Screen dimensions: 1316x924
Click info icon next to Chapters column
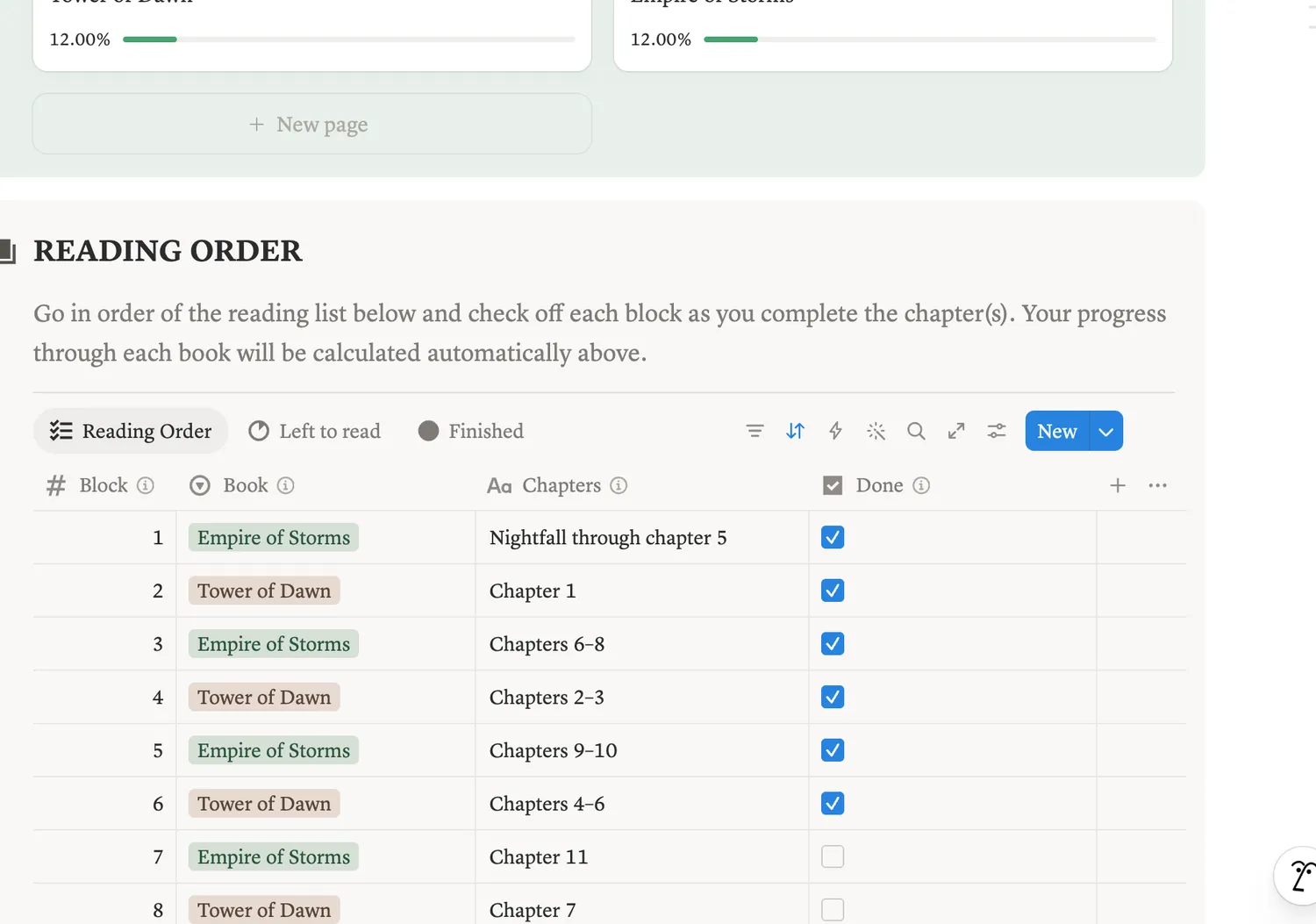coord(619,485)
